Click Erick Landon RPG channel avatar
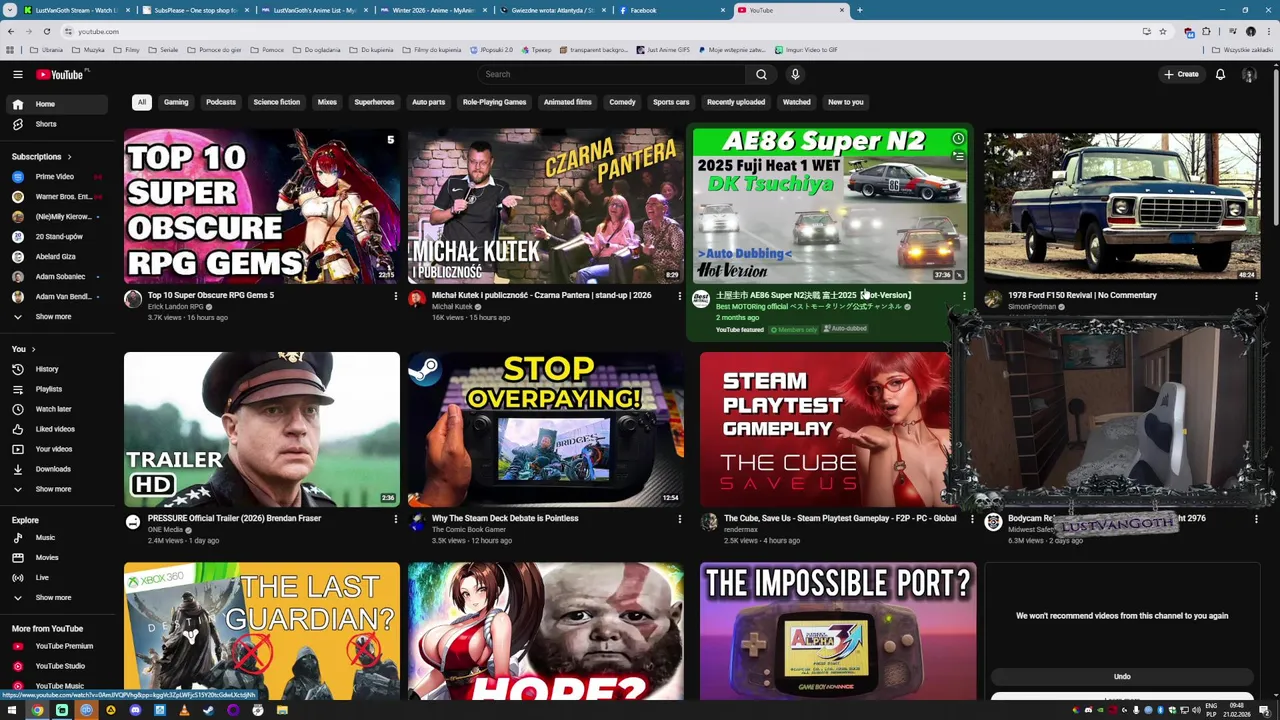The height and width of the screenshot is (720, 1280). [133, 299]
